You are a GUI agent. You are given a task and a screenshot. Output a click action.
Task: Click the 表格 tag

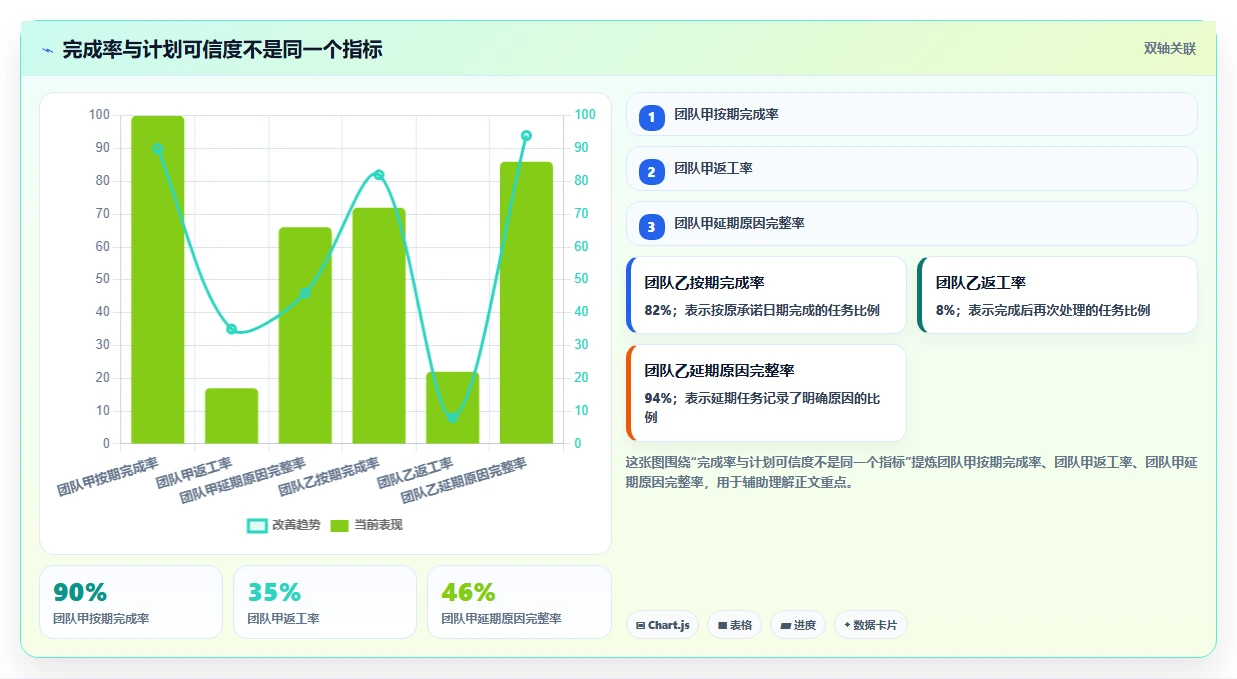[x=734, y=625]
